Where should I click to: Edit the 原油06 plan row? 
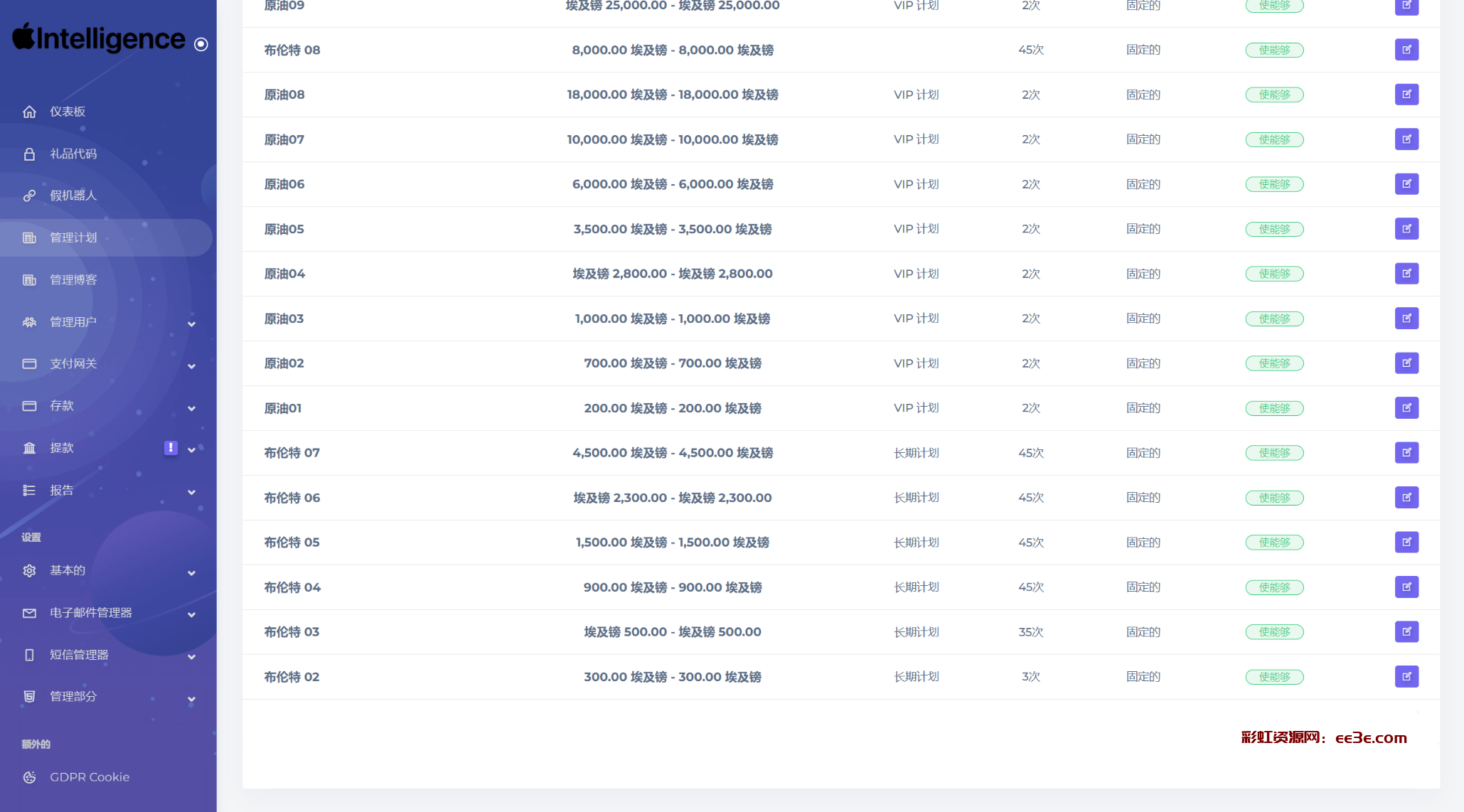pos(1406,184)
